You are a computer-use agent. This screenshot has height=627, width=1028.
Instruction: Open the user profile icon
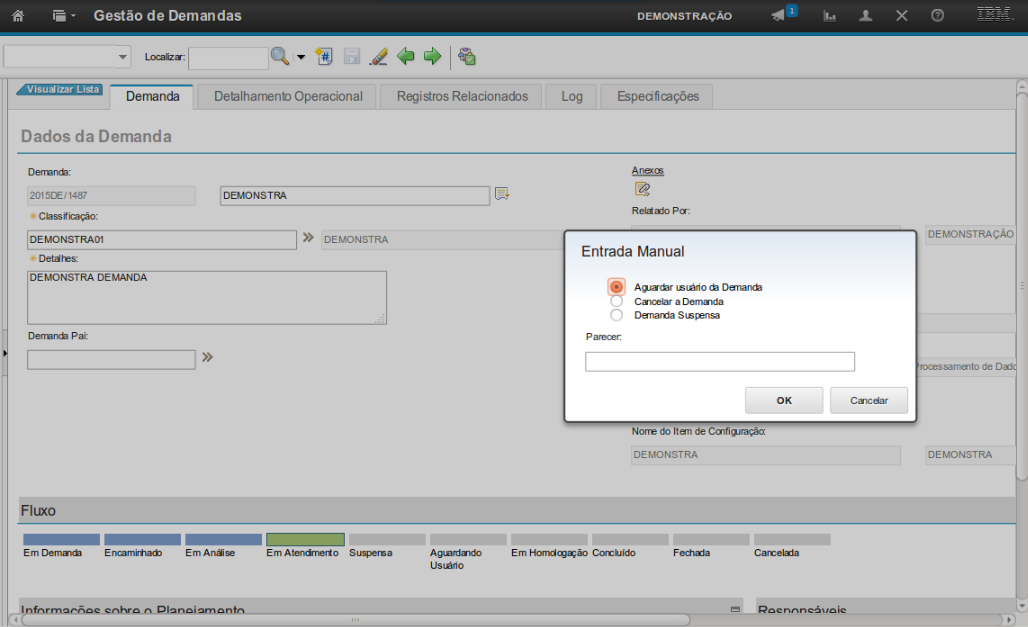(x=866, y=16)
